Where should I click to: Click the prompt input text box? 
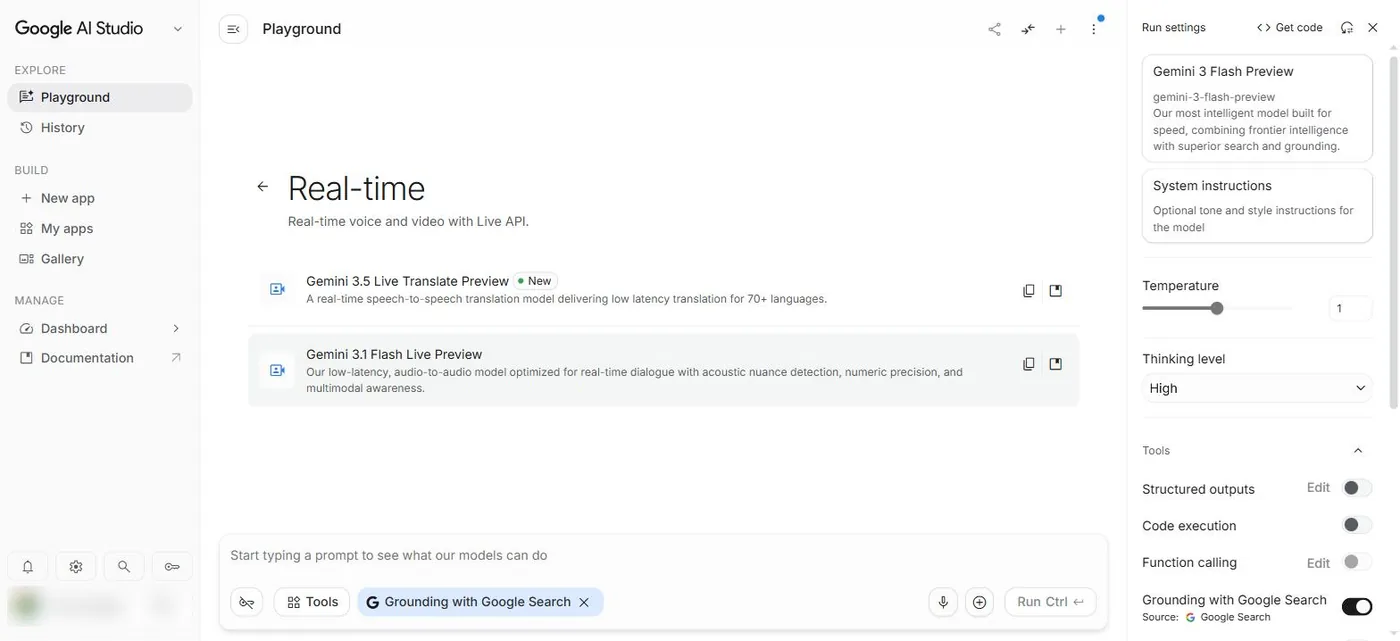pos(663,555)
